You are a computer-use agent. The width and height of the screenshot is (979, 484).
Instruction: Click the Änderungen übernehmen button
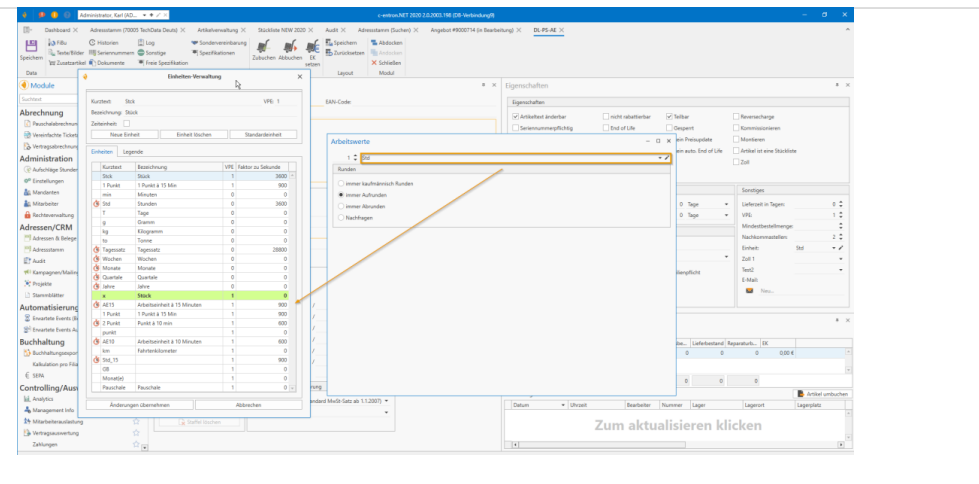(x=140, y=404)
